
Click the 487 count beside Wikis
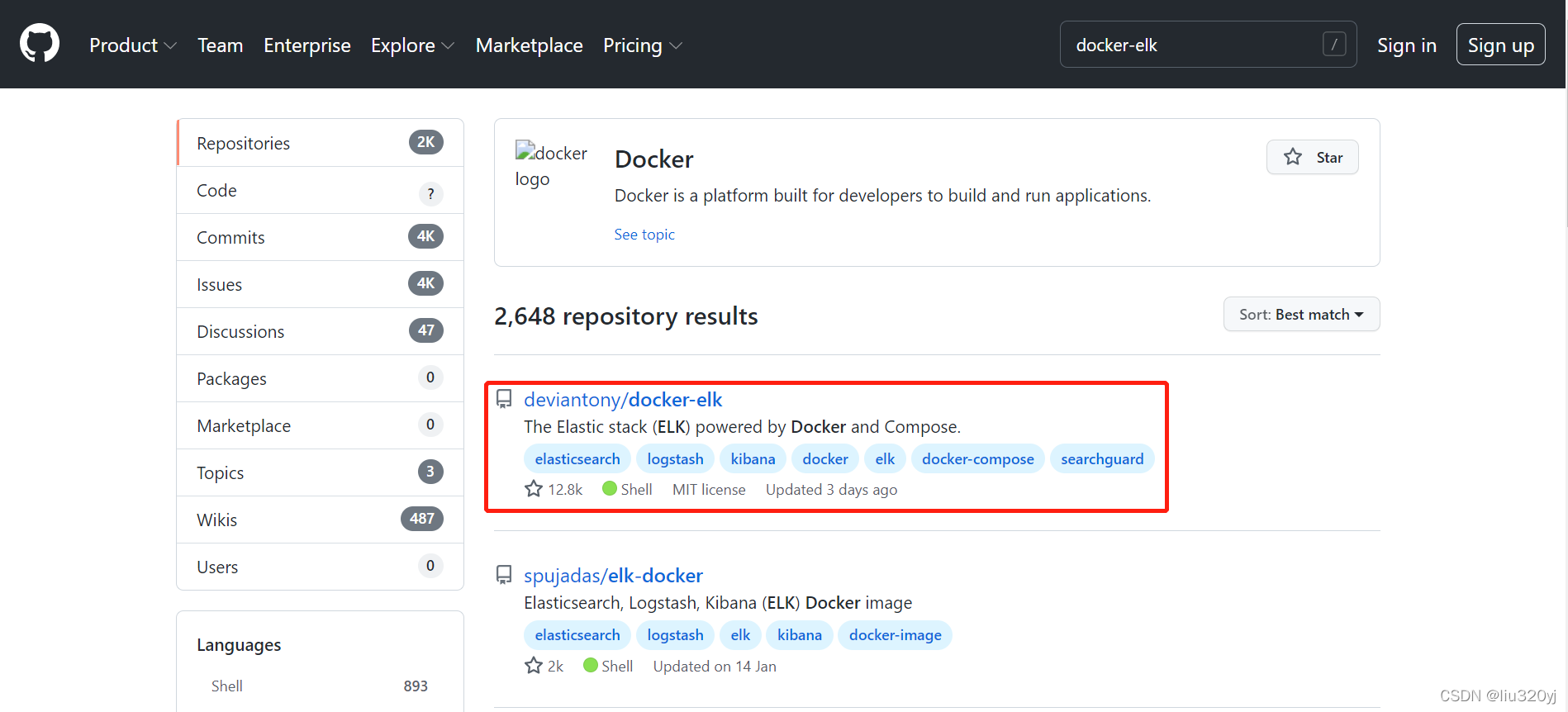[422, 519]
